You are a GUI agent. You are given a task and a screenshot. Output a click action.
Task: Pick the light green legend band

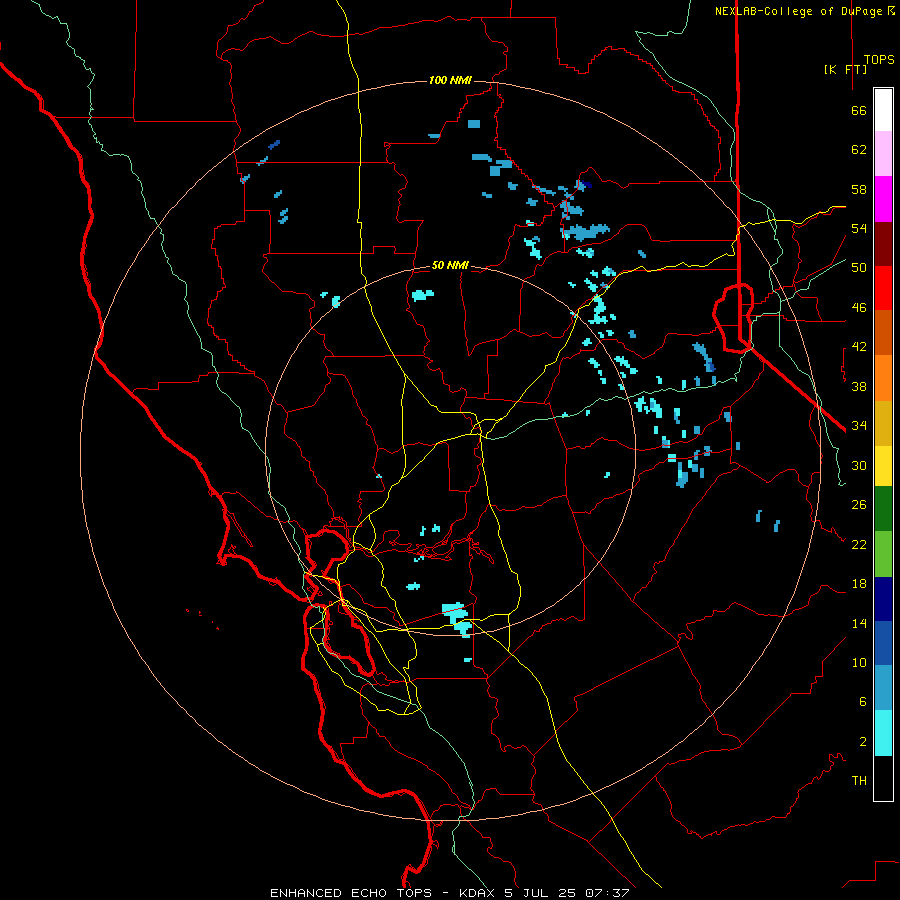883,554
